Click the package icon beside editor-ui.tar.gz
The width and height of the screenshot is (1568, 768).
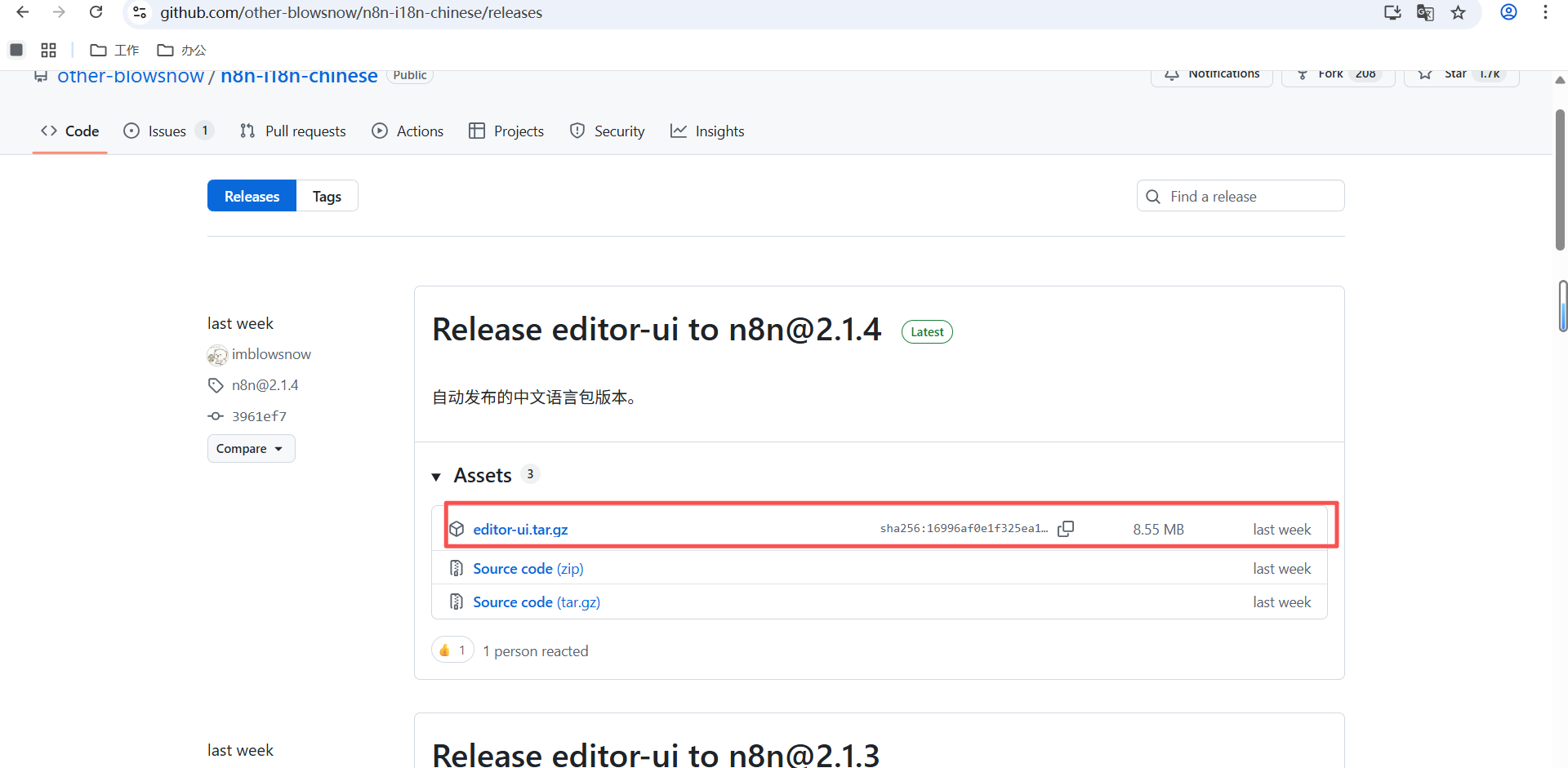[x=457, y=529]
